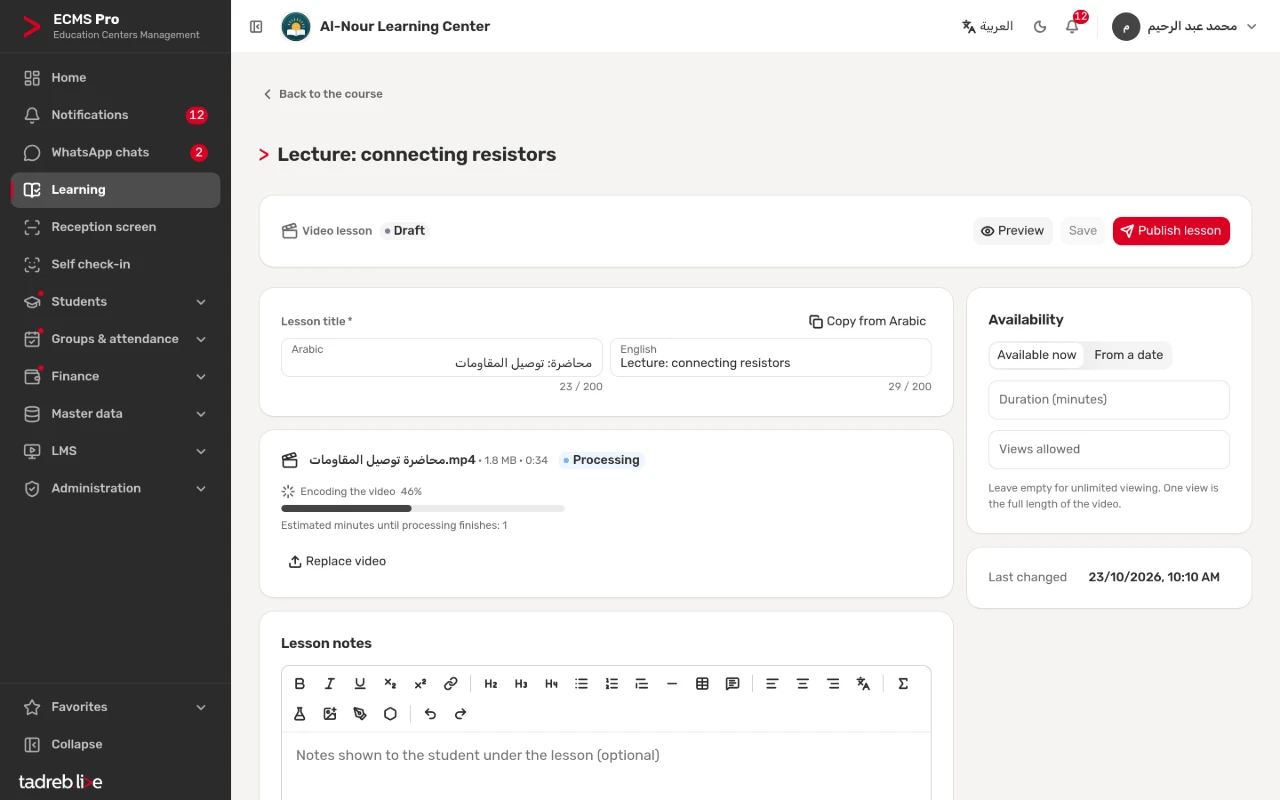Open WhatsApp chats in the sidebar
This screenshot has height=800, width=1280.
[x=115, y=153]
